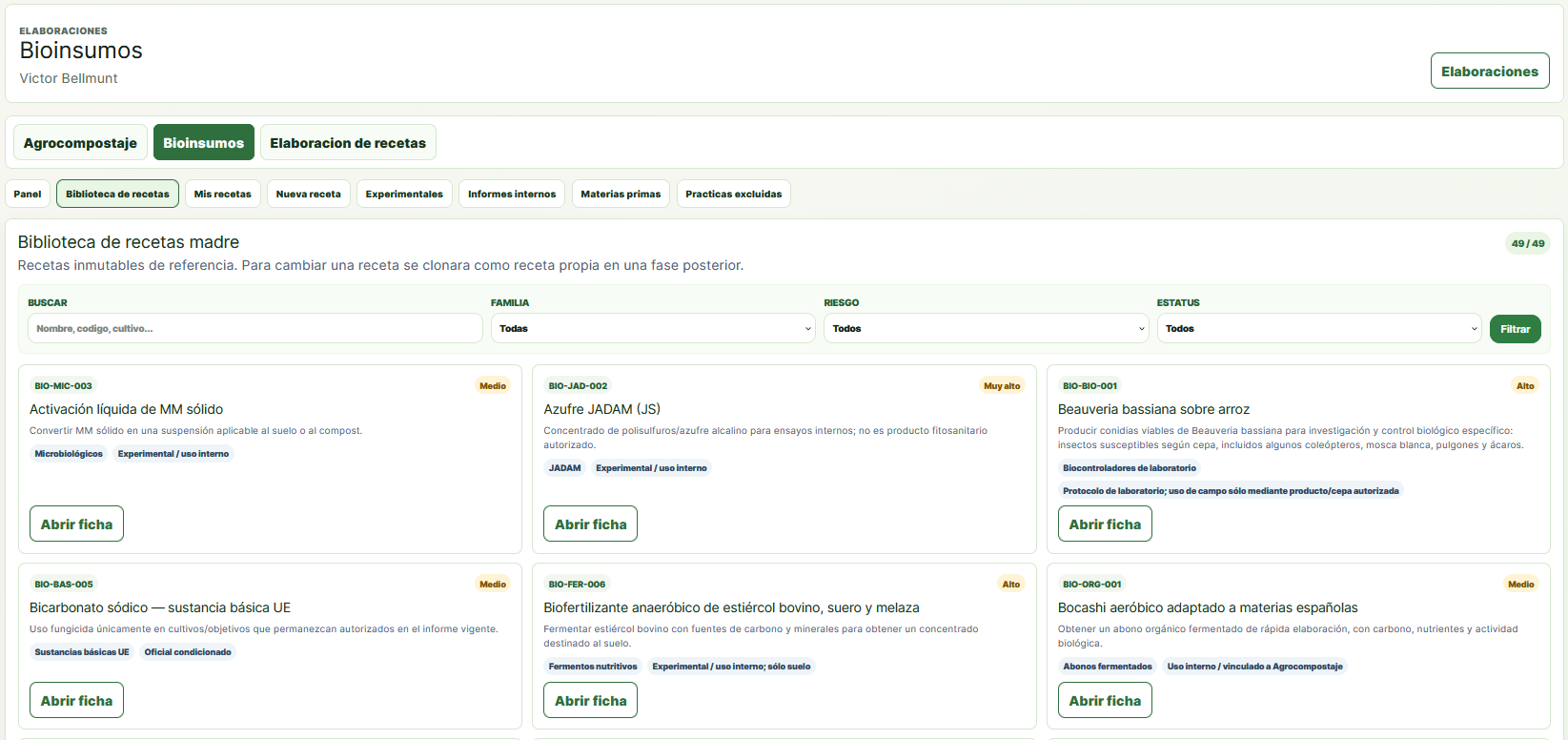Open the Elaboraciones button in header

point(1489,71)
